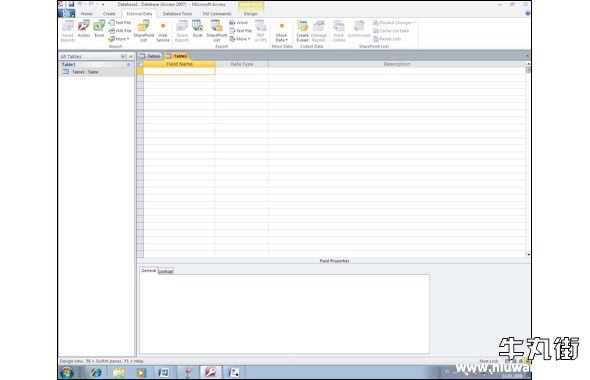Open the Lookup field properties tab
Image resolution: width=590 pixels, height=380 pixels.
pos(165,271)
